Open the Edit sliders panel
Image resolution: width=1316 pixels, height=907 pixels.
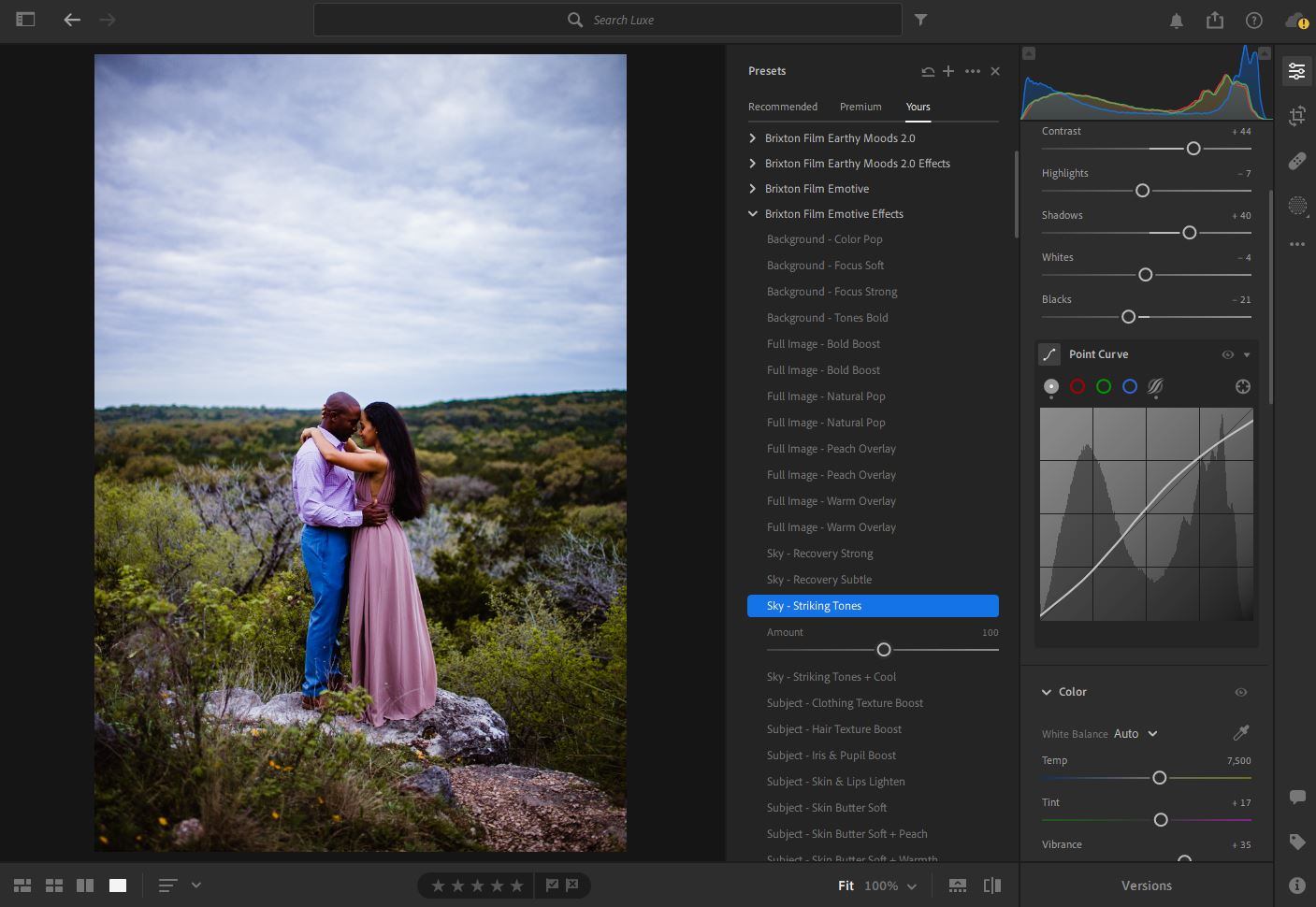[x=1297, y=71]
